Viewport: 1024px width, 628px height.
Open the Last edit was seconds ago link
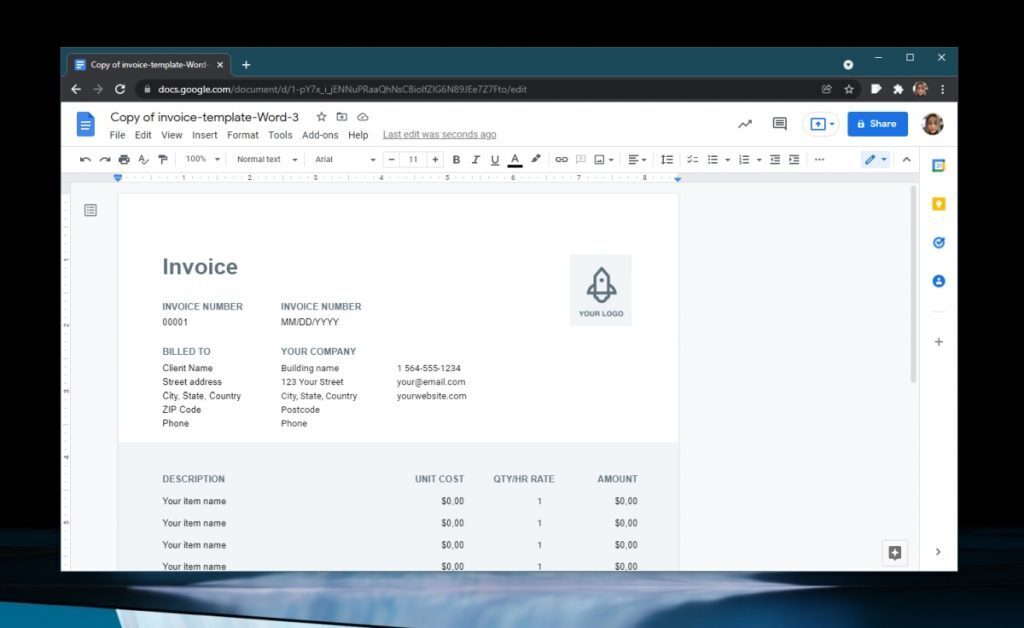coord(438,134)
